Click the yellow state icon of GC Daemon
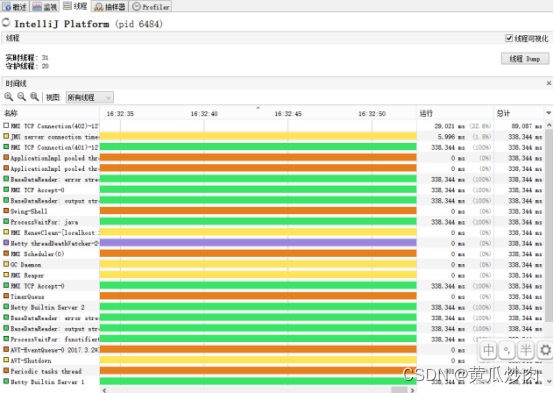554x393 pixels. tap(6, 264)
